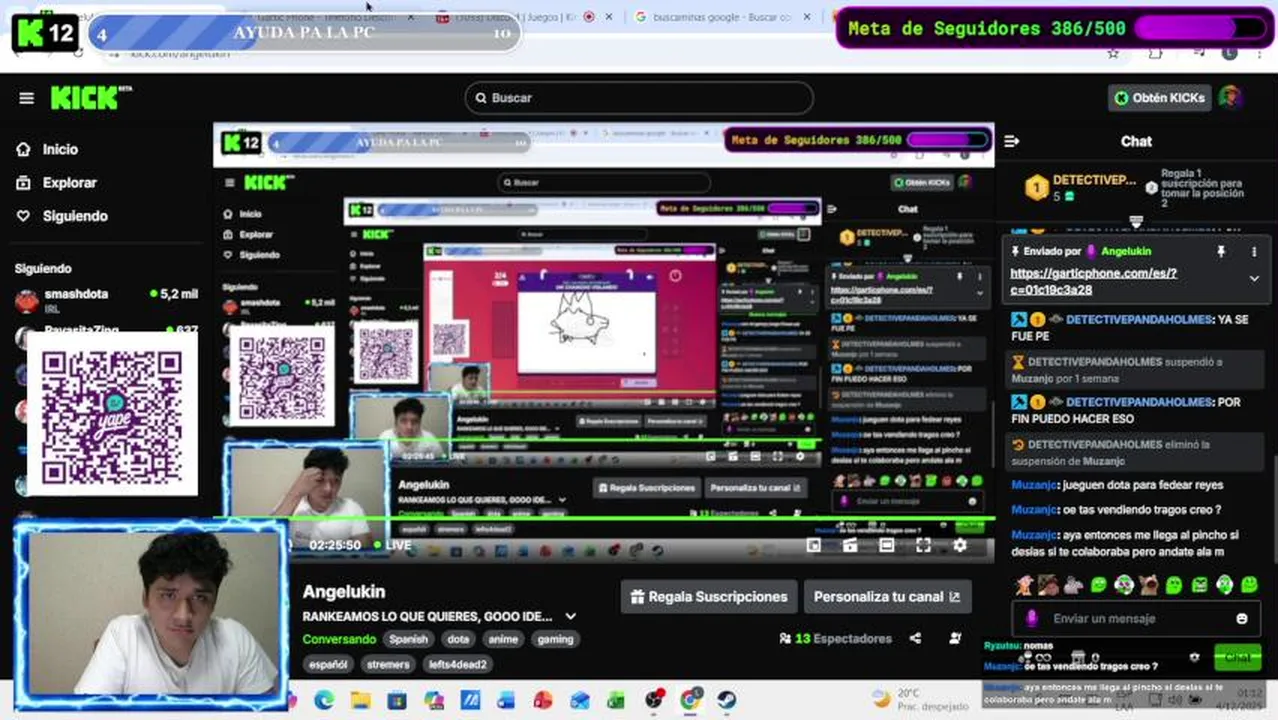This screenshot has height=720, width=1278.
Task: Select the first green blob emote
Action: tap(1098, 585)
